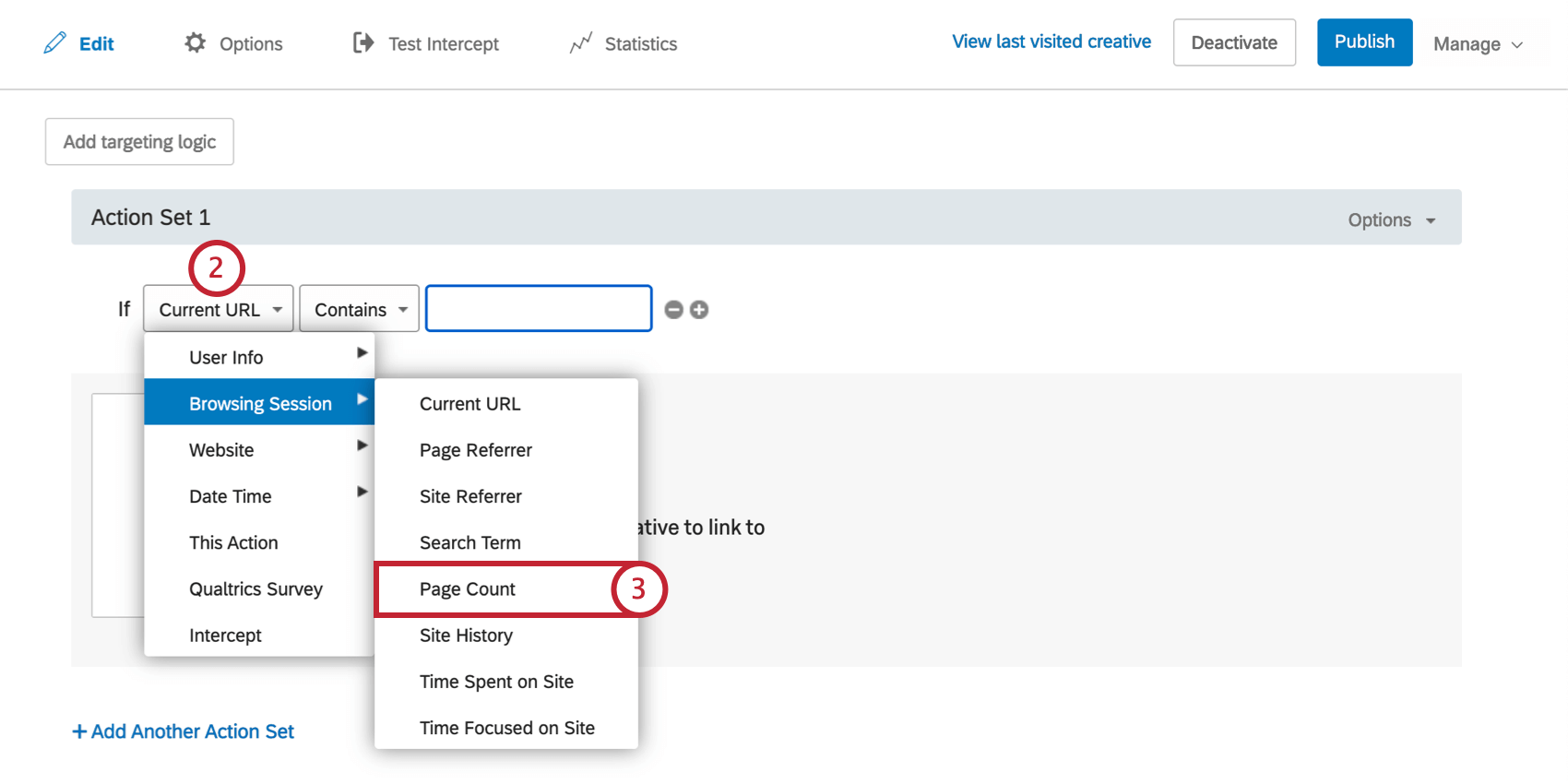Image resolution: width=1568 pixels, height=784 pixels.
Task: Click the Edit pencil icon
Action: pos(55,43)
